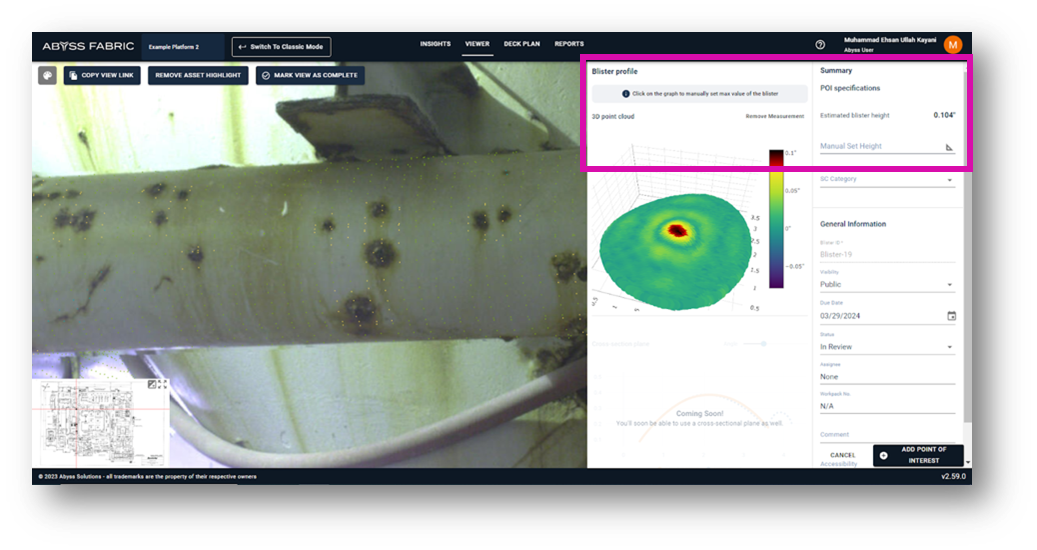Switch to the Insights tab
Screen dimensions: 1037x550
pyautogui.click(x=435, y=44)
